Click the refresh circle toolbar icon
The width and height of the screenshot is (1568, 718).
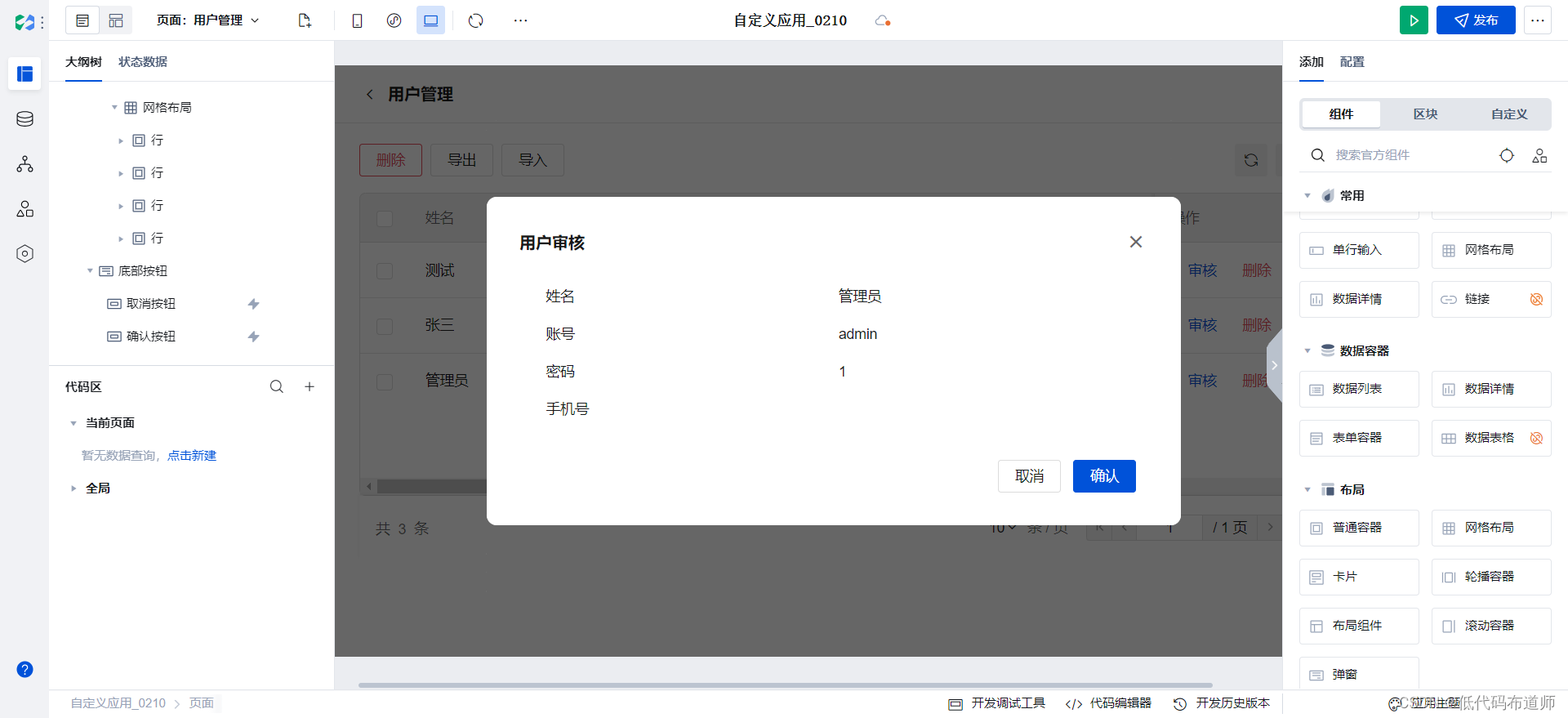[x=476, y=20]
